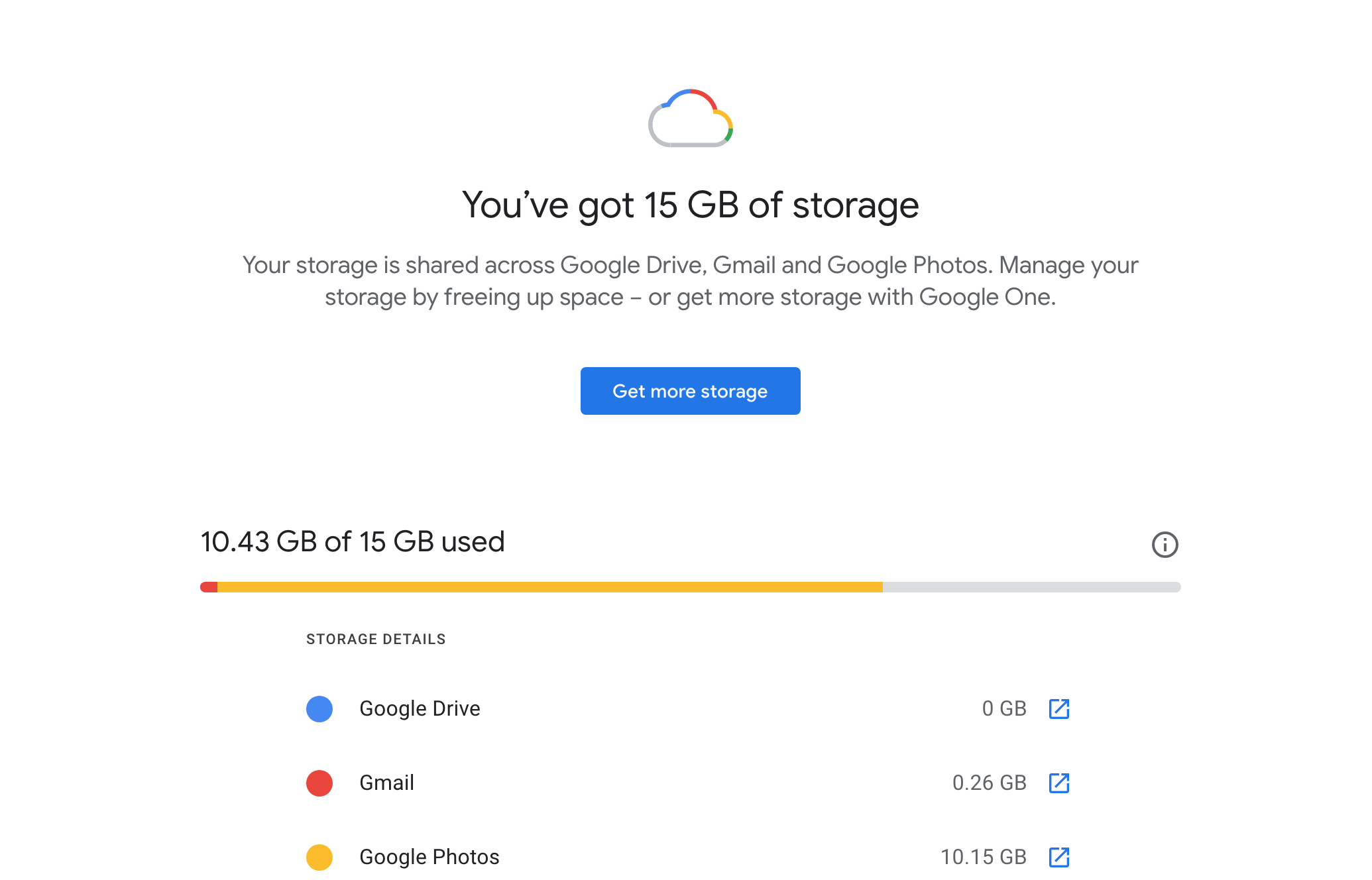Viewport: 1372px width, 880px height.
Task: Click the Storage Details heading
Action: point(376,639)
